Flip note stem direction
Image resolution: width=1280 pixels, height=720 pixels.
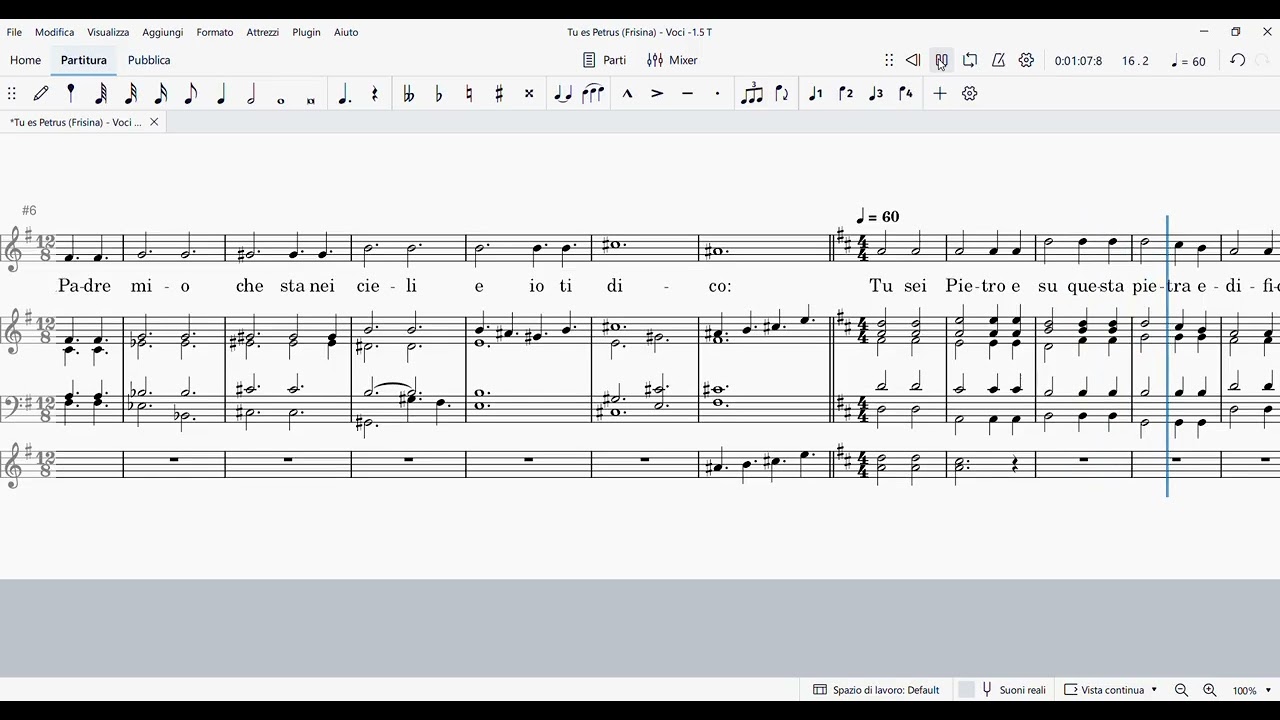(782, 93)
